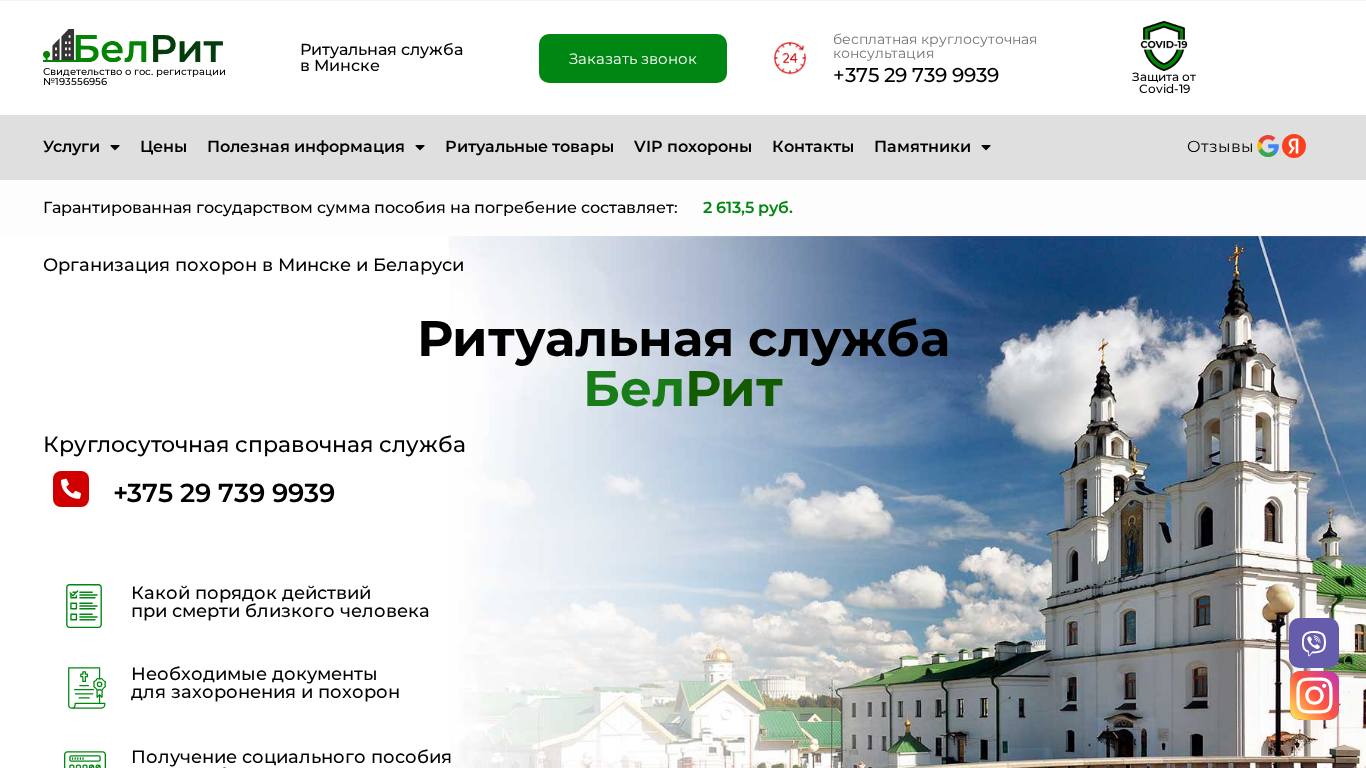Click the Заказать звонок button

(x=633, y=58)
